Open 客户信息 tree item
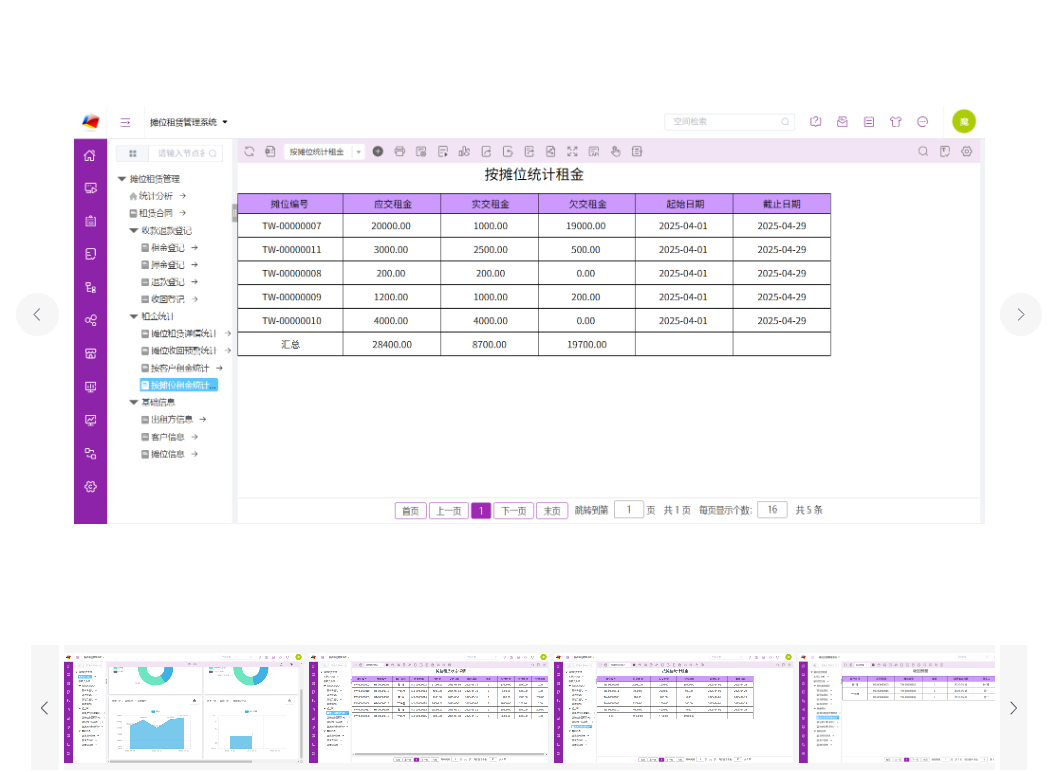The height and width of the screenshot is (772, 1048). click(x=167, y=437)
